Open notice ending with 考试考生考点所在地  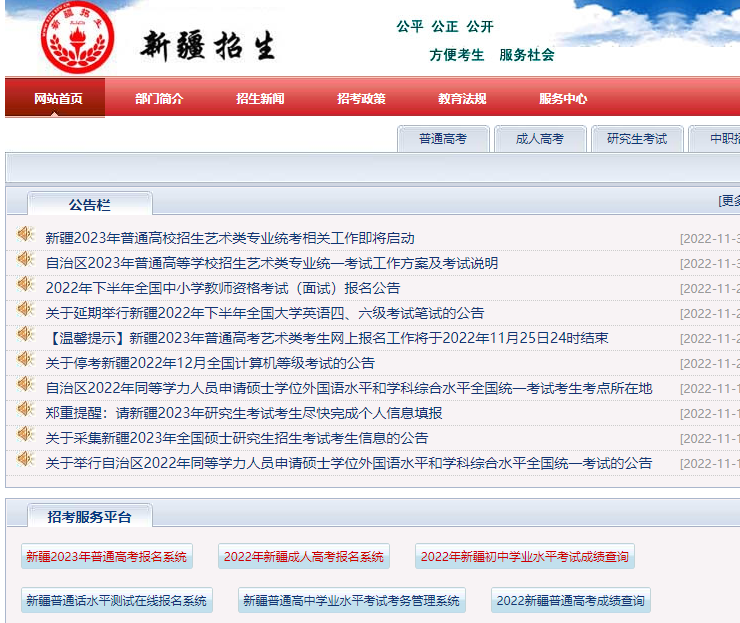(x=349, y=388)
